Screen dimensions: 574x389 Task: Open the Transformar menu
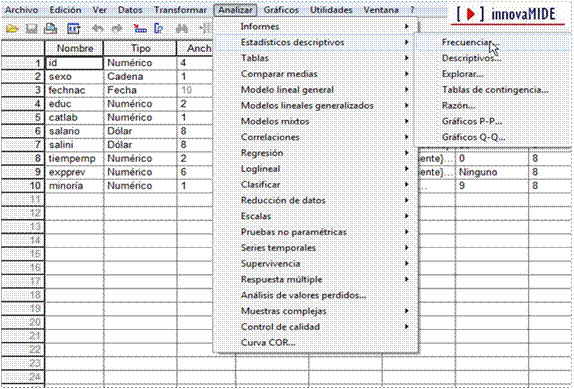pyautogui.click(x=180, y=10)
